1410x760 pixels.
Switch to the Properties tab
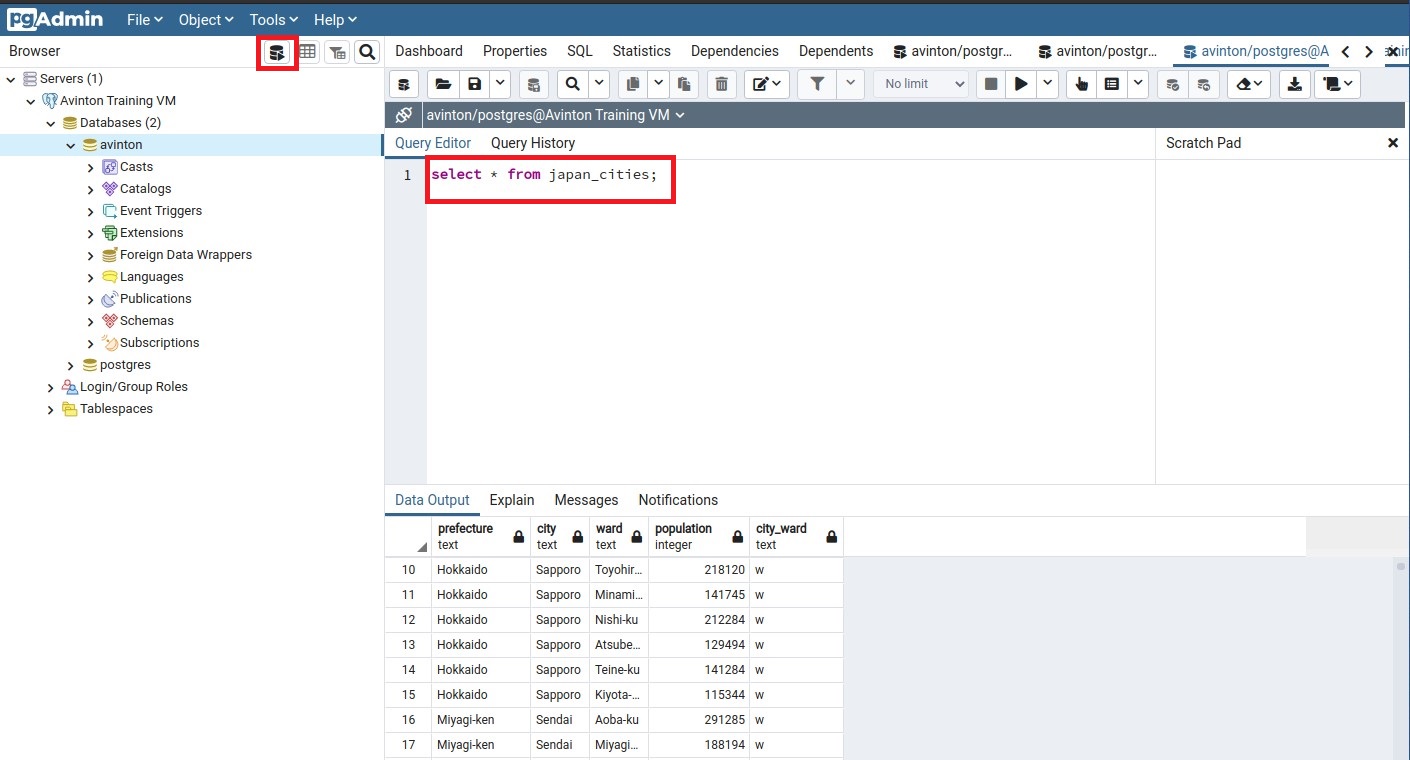tap(515, 51)
